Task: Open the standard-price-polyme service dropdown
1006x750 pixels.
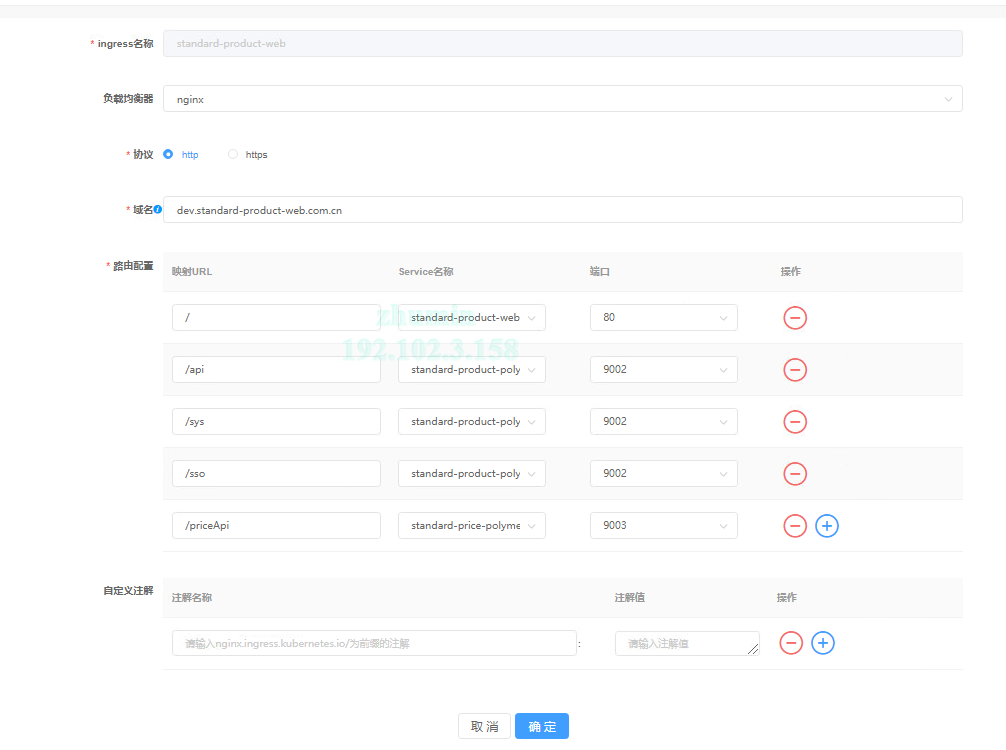Action: pos(472,525)
